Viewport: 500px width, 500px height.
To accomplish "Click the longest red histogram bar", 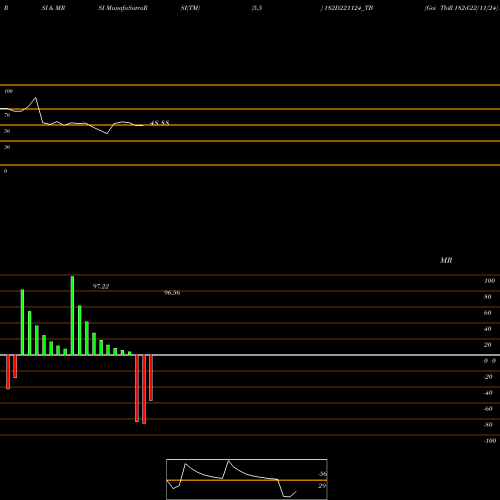I will pyautogui.click(x=144, y=389).
